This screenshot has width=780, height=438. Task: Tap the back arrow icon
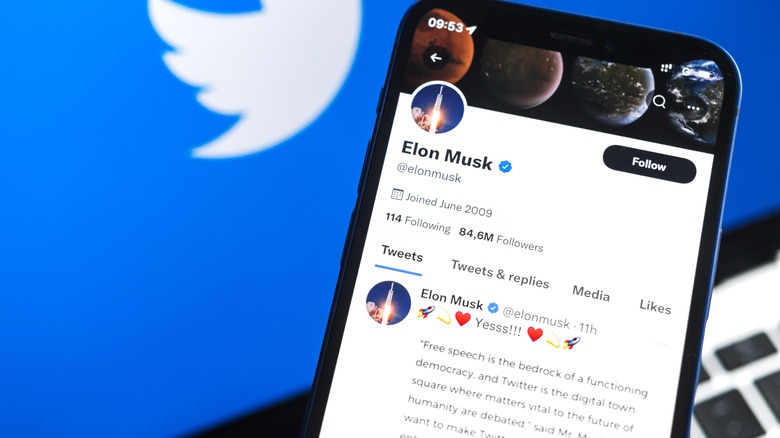(436, 58)
